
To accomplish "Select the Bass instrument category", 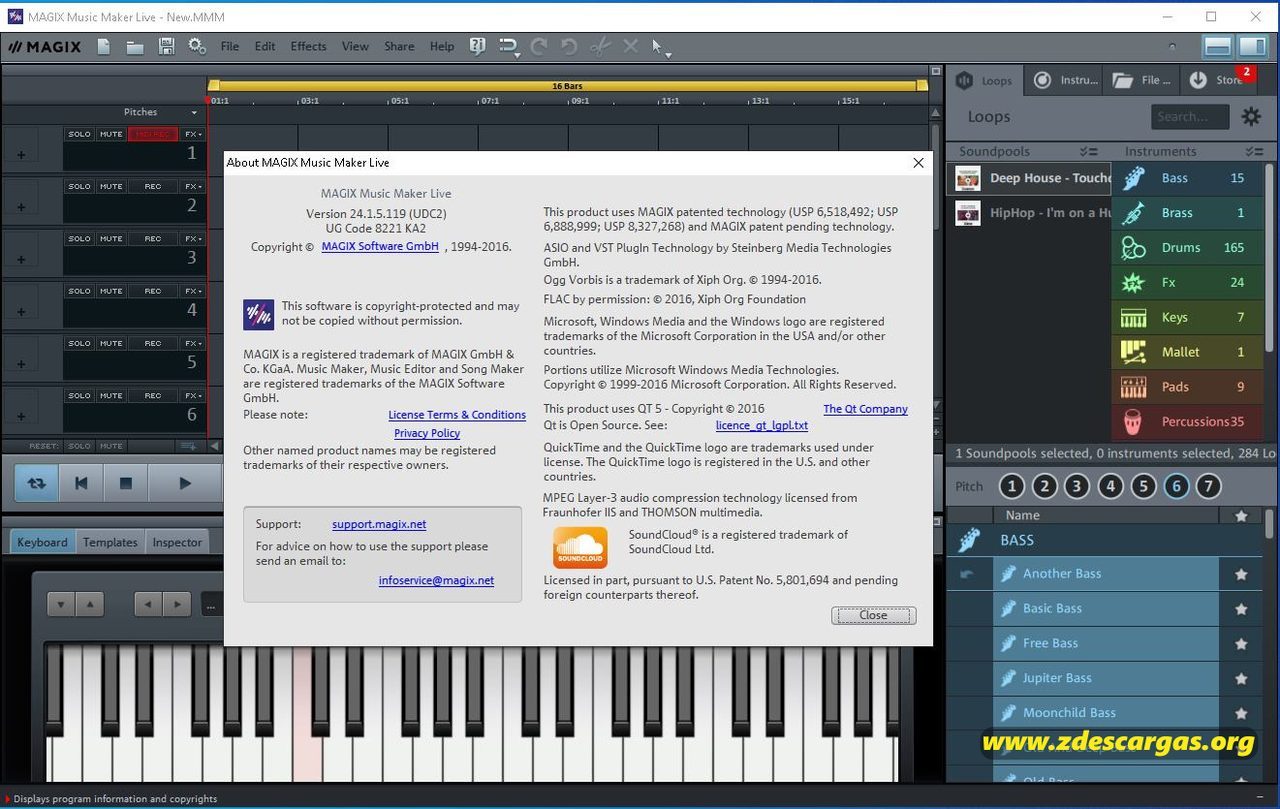I will (1187, 178).
